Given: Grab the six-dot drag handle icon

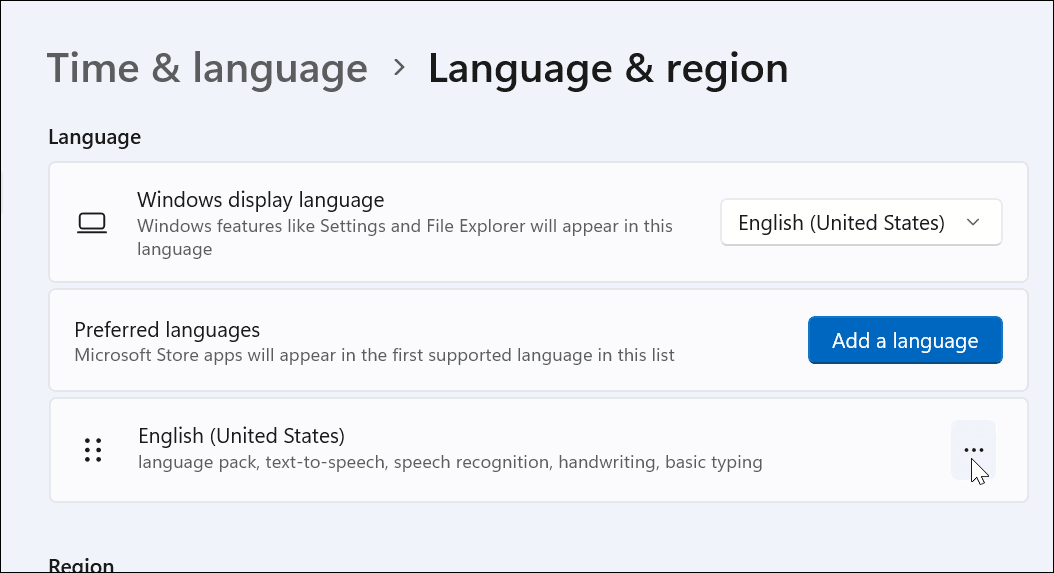Looking at the screenshot, I should point(93,450).
